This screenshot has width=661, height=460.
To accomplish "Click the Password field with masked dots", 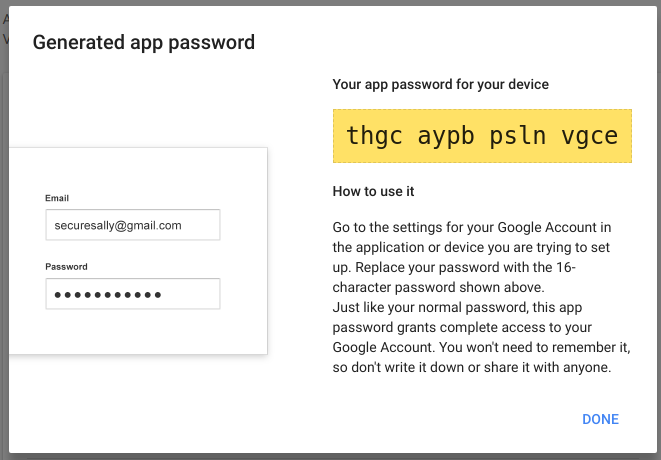I will pos(132,294).
